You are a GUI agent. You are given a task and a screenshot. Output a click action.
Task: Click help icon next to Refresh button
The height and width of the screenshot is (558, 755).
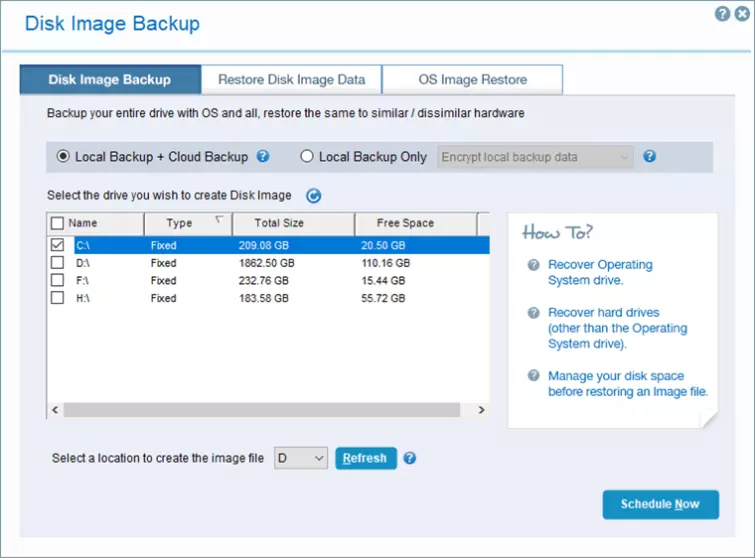click(410, 458)
